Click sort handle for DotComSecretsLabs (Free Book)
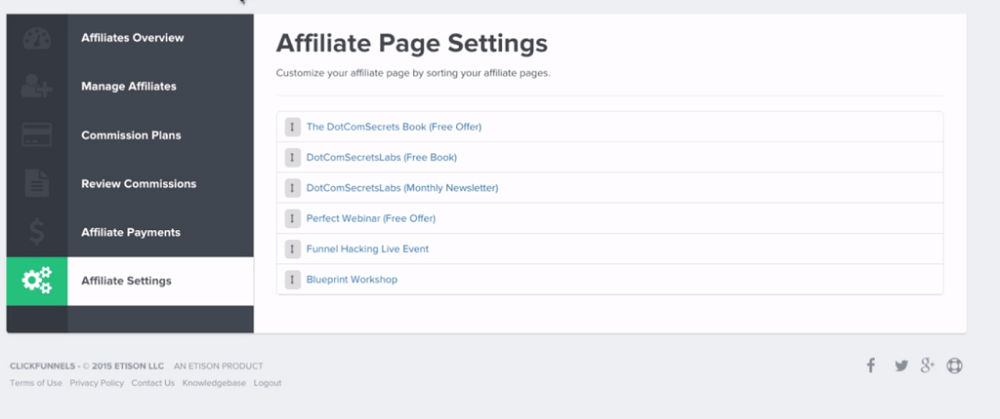1000x419 pixels. pos(293,158)
